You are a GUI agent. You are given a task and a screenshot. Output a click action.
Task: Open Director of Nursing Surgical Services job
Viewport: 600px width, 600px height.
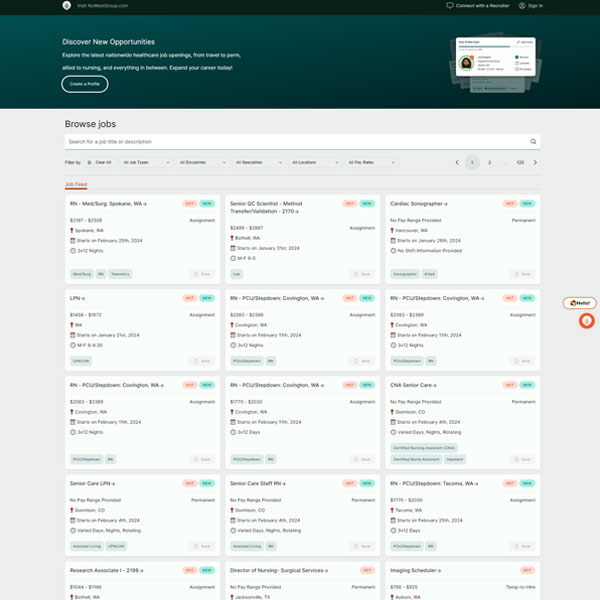(279, 571)
